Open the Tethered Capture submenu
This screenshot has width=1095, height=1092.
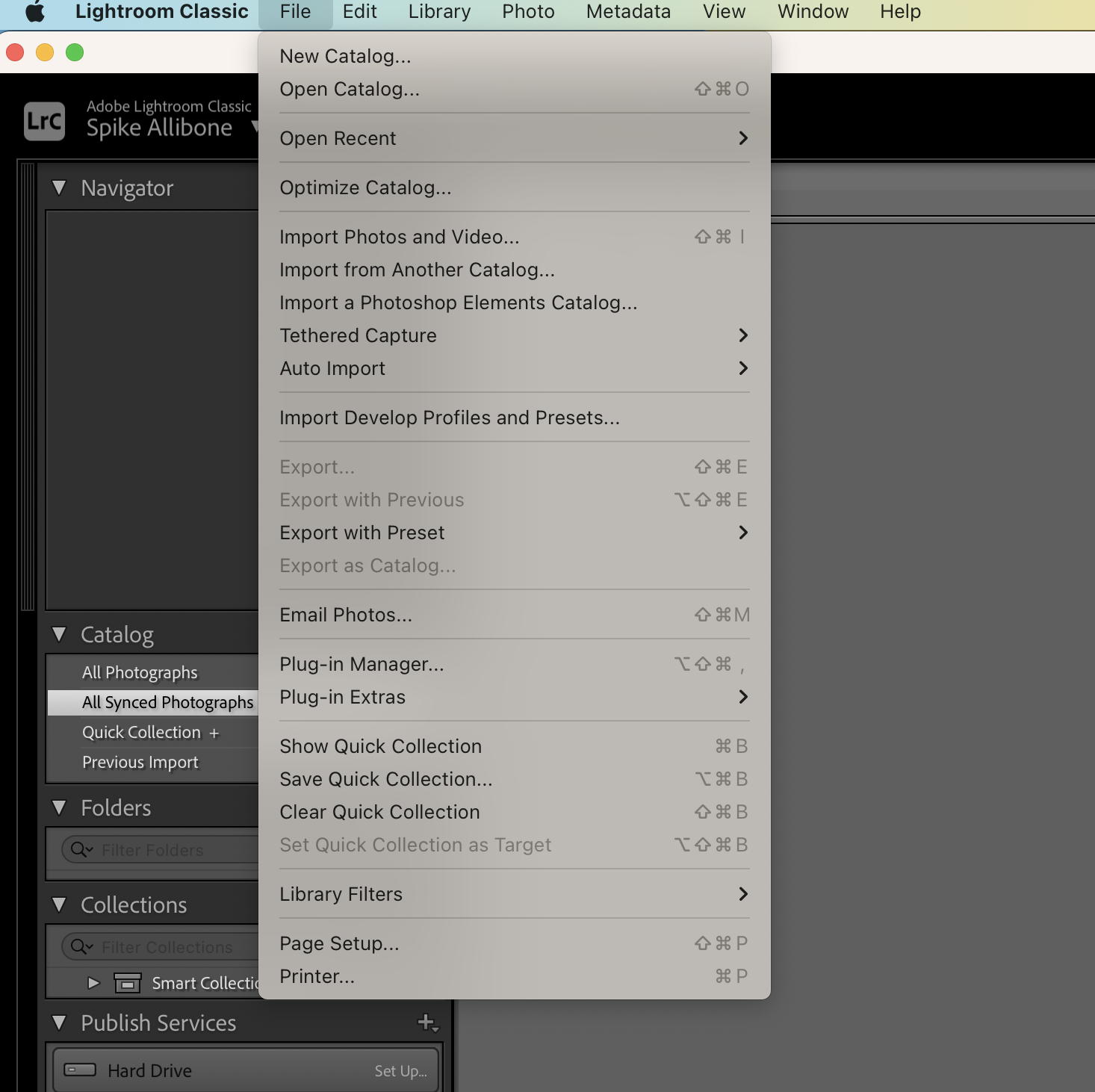515,335
